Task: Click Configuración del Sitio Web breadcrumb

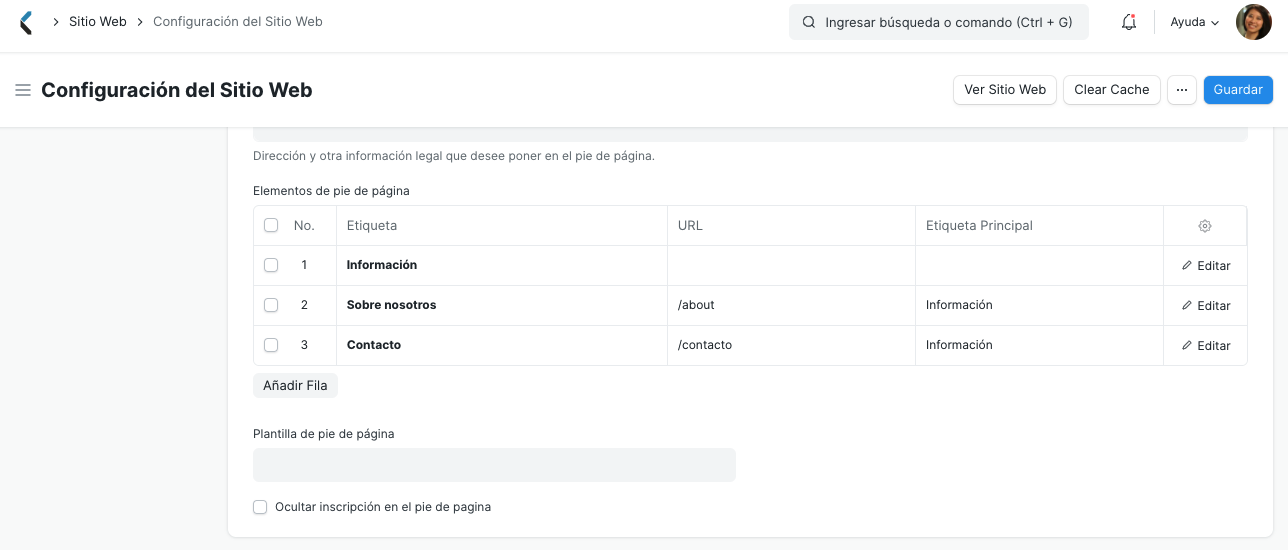Action: pos(238,21)
